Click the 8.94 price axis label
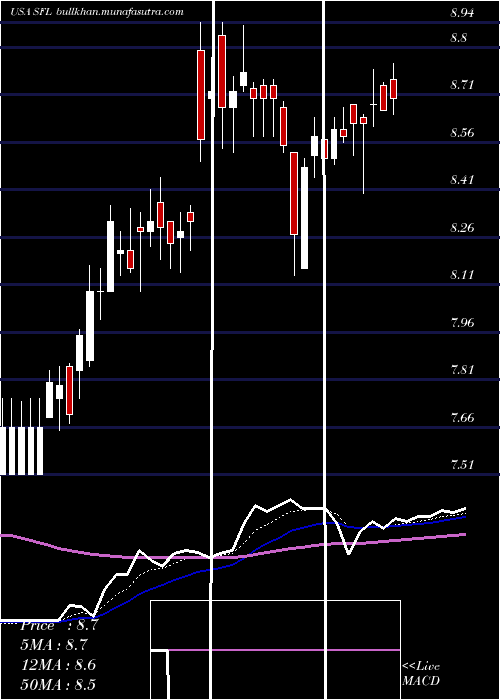 (462, 12)
